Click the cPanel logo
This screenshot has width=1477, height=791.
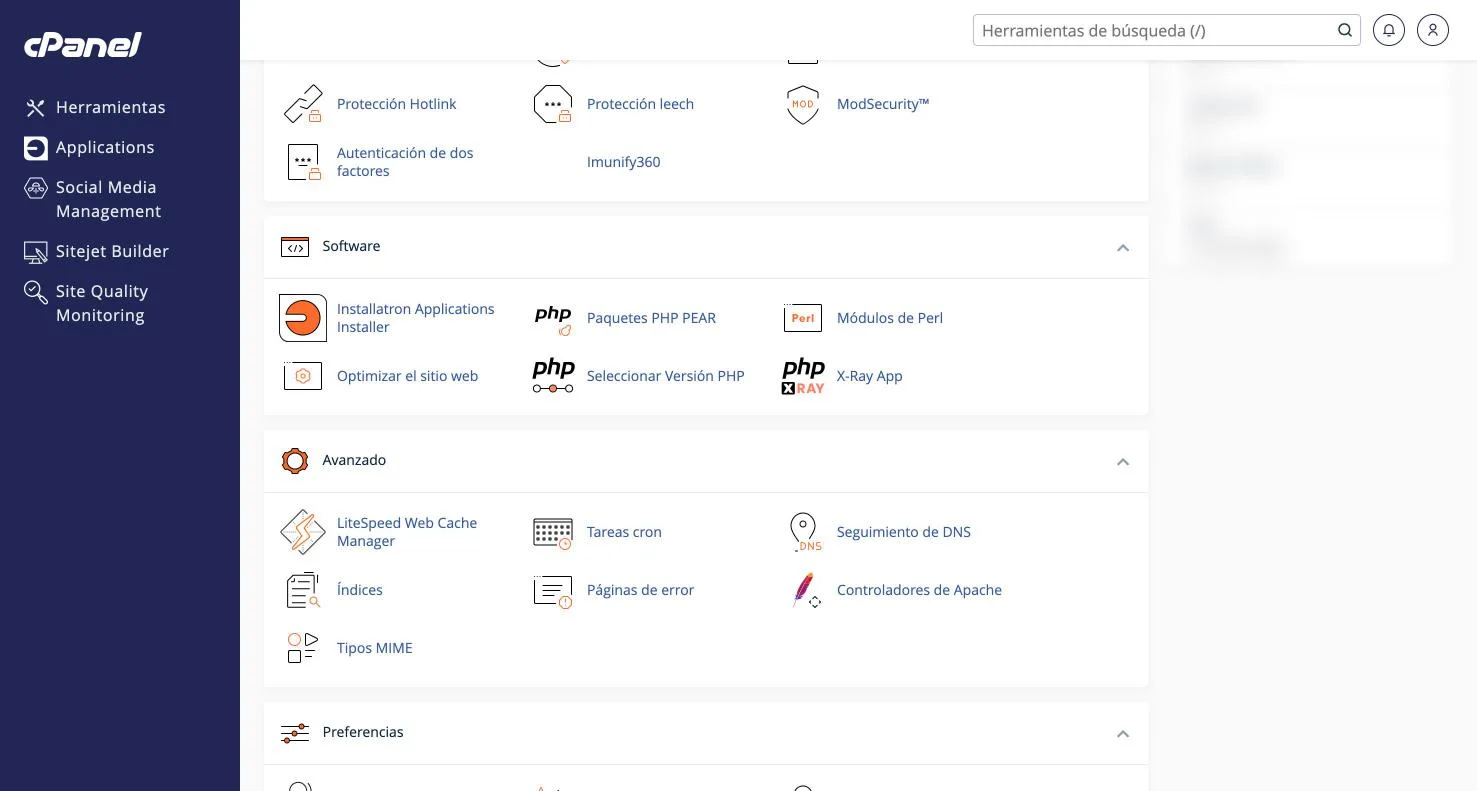pyautogui.click(x=83, y=44)
